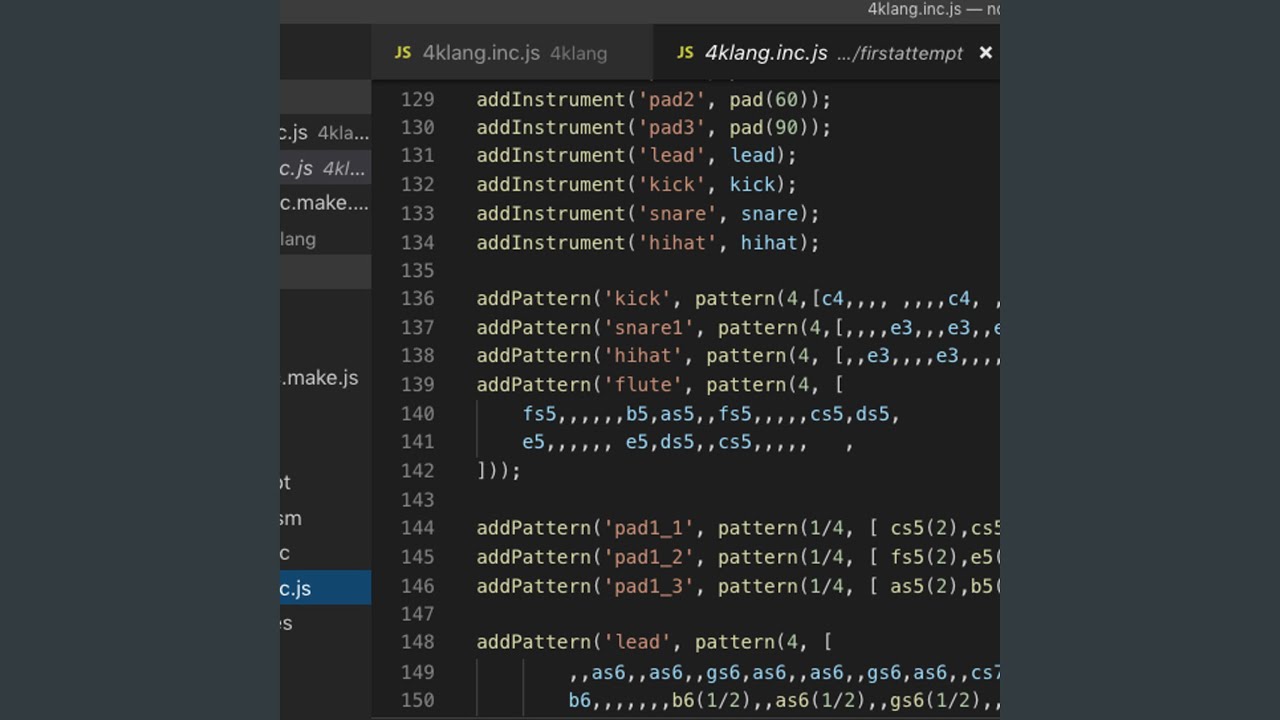The image size is (1280, 720).
Task: Place cursor on empty line 135
Action: coord(600,270)
